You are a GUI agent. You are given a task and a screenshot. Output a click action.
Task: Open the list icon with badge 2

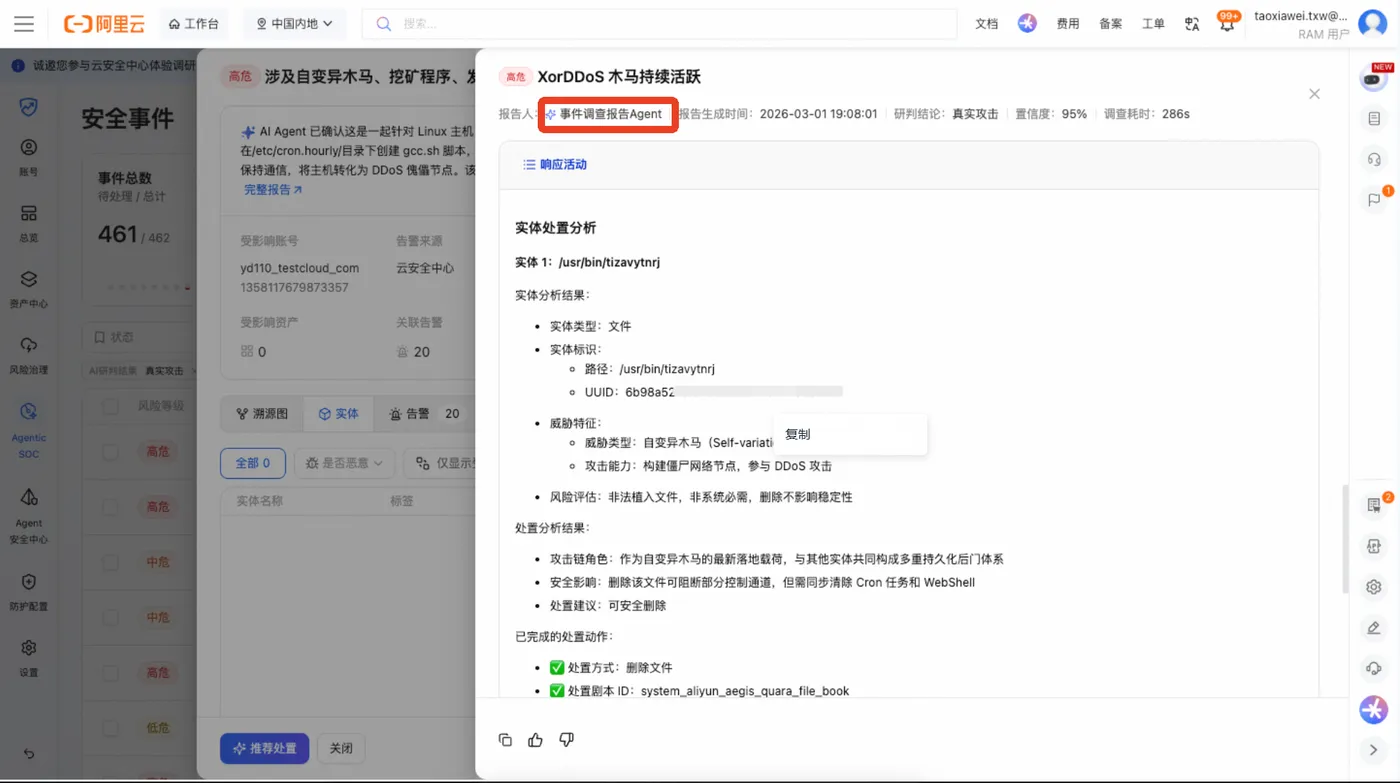click(x=1375, y=505)
